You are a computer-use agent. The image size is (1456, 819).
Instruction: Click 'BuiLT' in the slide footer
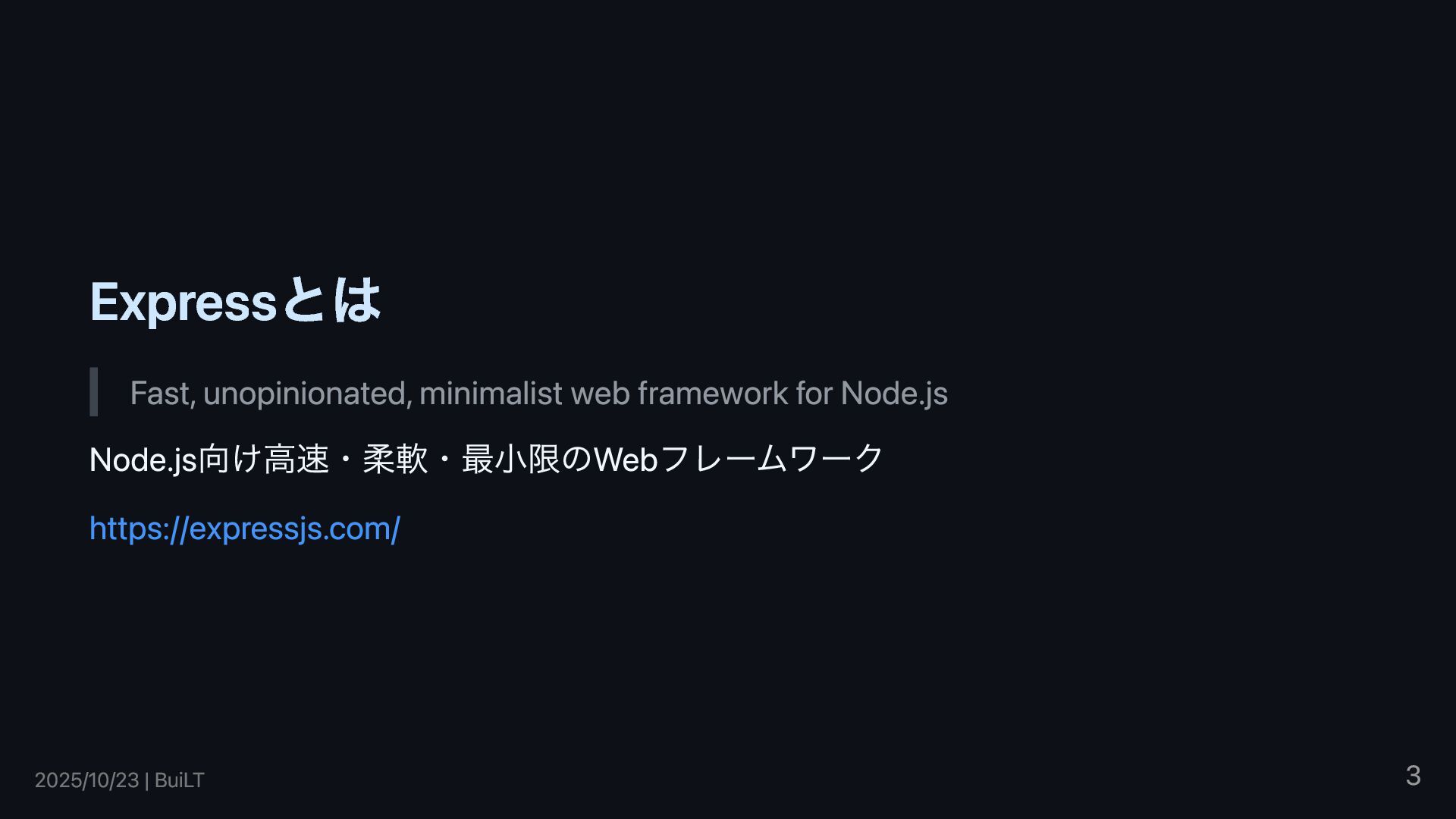click(179, 780)
